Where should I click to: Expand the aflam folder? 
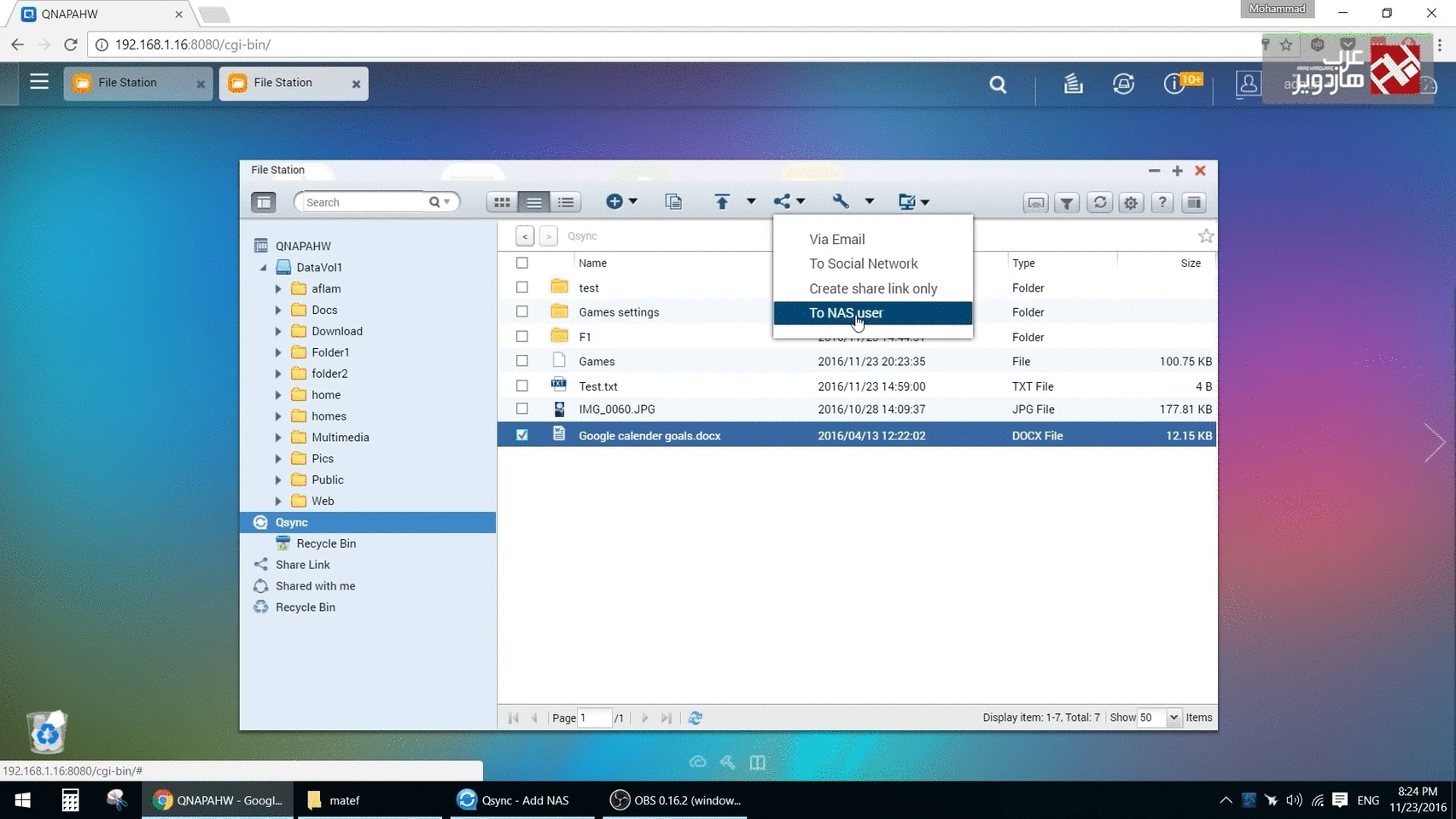(x=278, y=288)
